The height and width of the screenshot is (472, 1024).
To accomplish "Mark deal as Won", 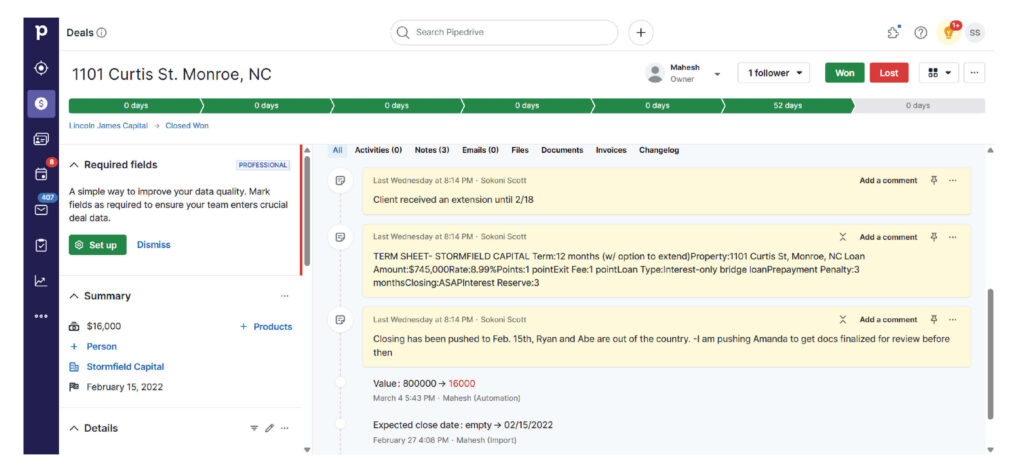I will [844, 73].
